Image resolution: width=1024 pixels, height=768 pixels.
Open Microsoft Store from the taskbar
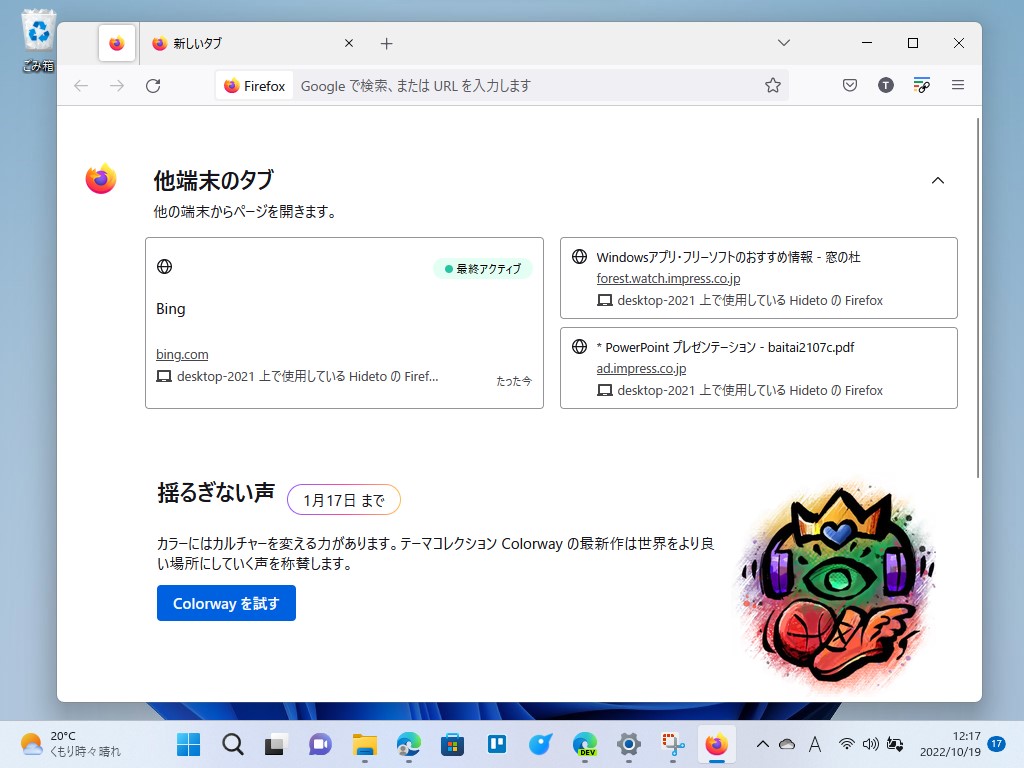452,744
